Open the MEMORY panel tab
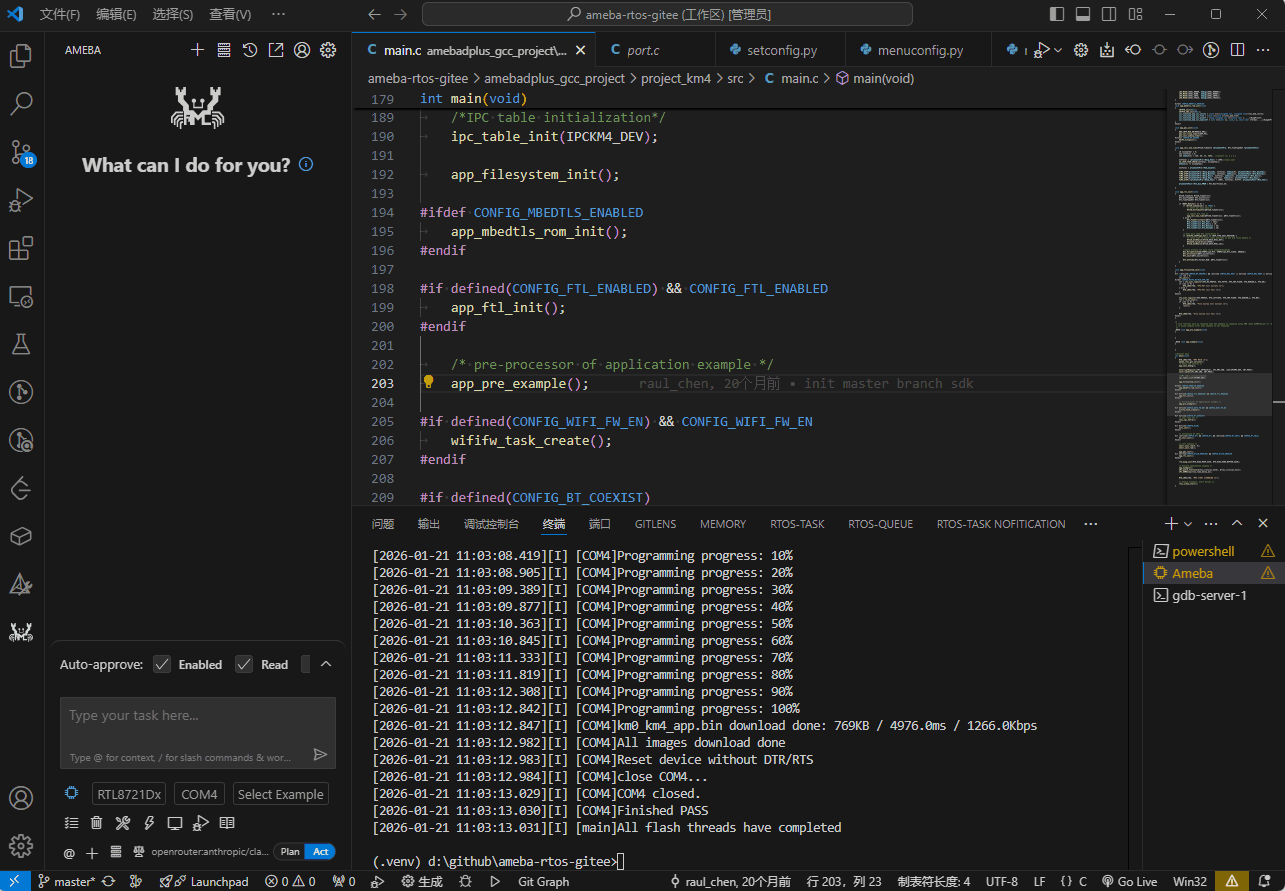The image size is (1285, 891). [x=722, y=524]
